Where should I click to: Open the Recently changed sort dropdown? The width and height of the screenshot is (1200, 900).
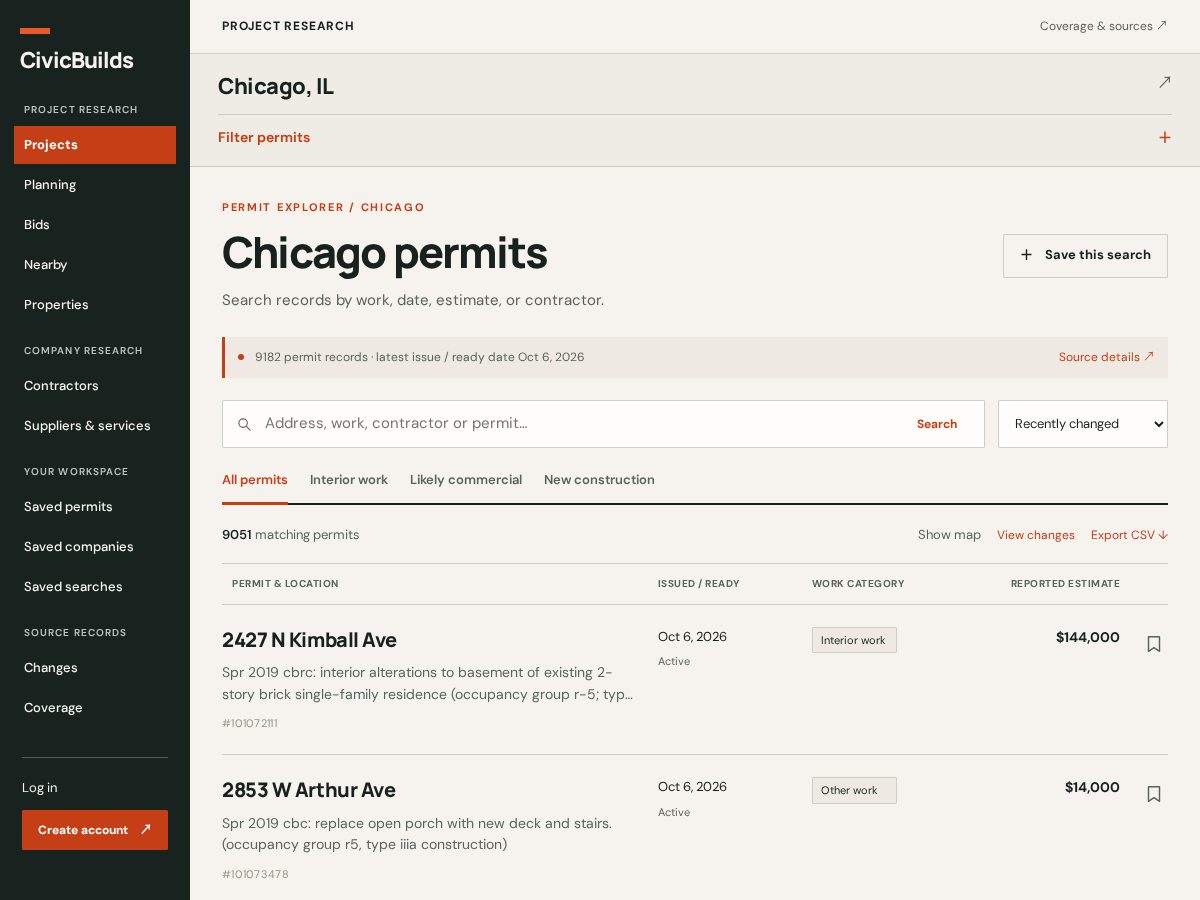1083,424
